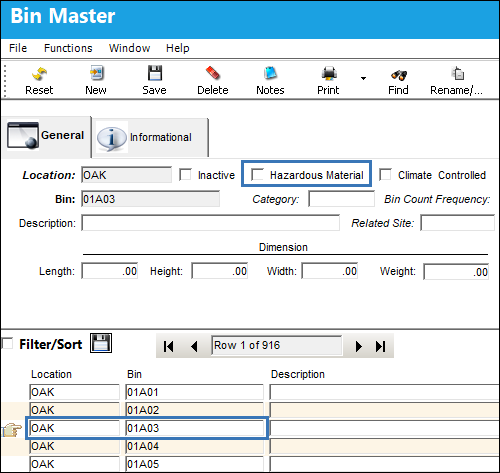Go to the previous row
Screen dimensions: 500x473
click(194, 346)
